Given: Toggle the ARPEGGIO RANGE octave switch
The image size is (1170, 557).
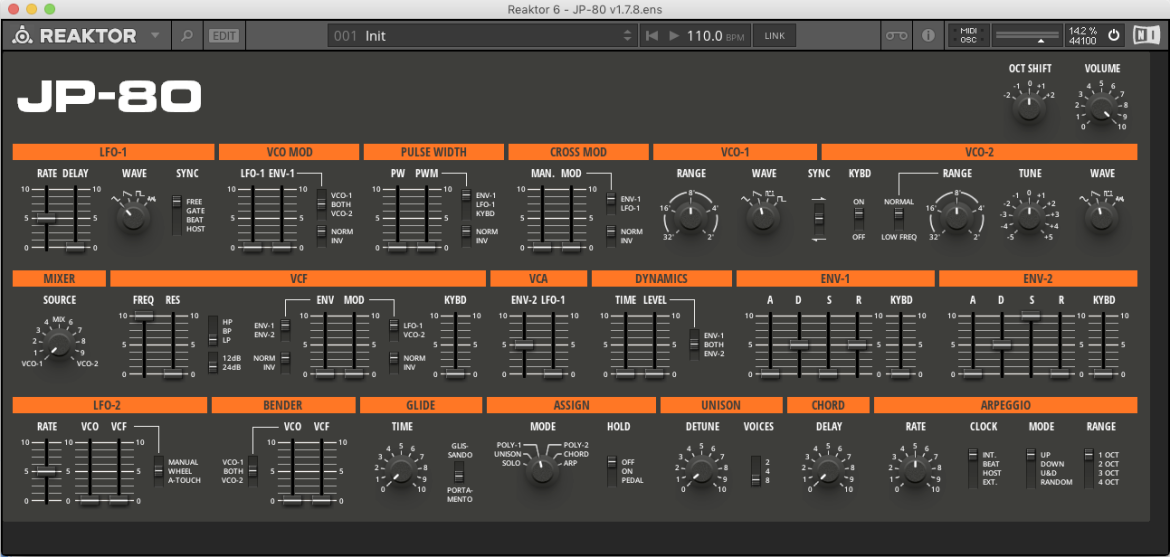Looking at the screenshot, I should coord(1088,468).
